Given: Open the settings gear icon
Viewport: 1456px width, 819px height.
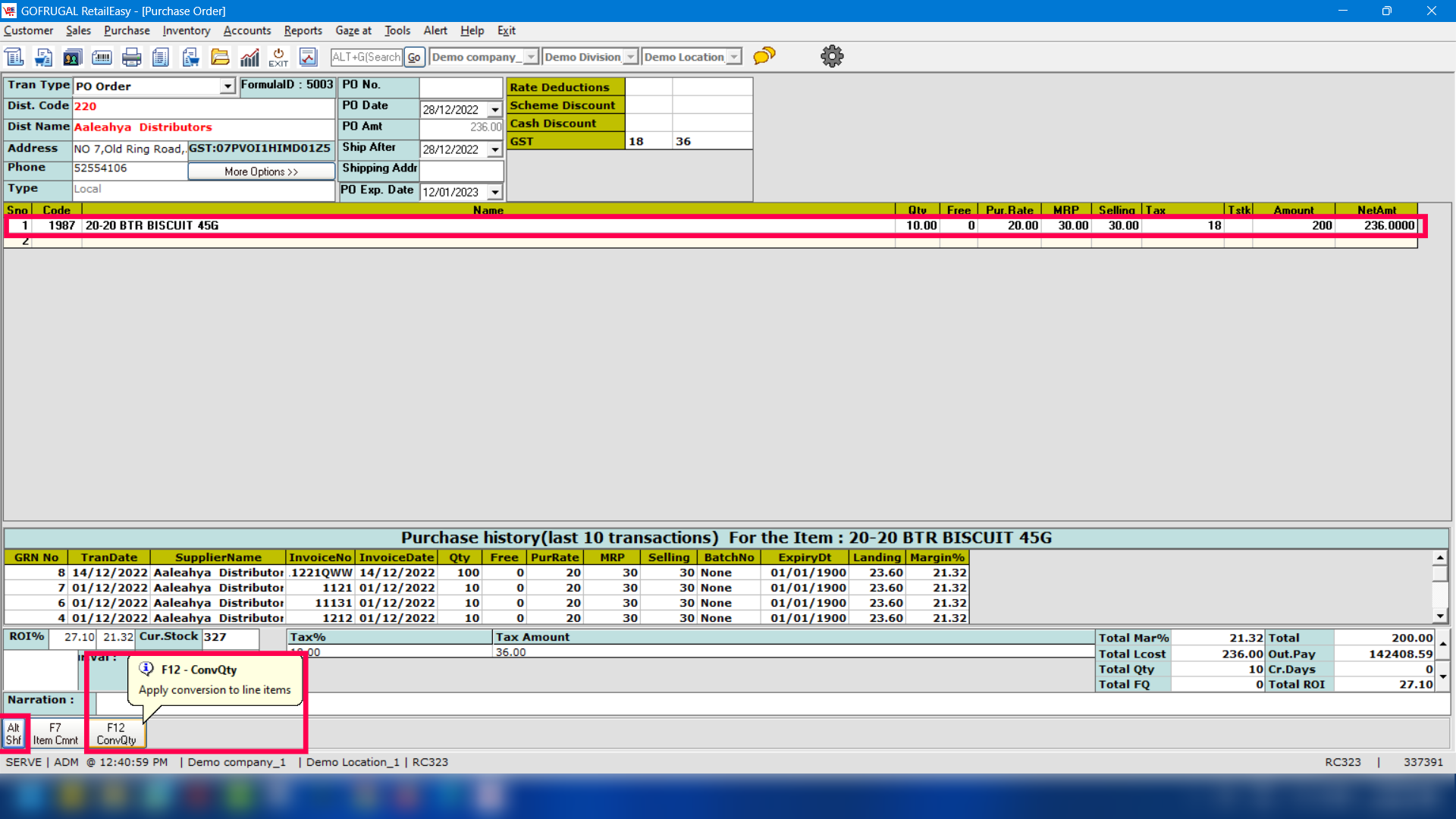Looking at the screenshot, I should [832, 56].
